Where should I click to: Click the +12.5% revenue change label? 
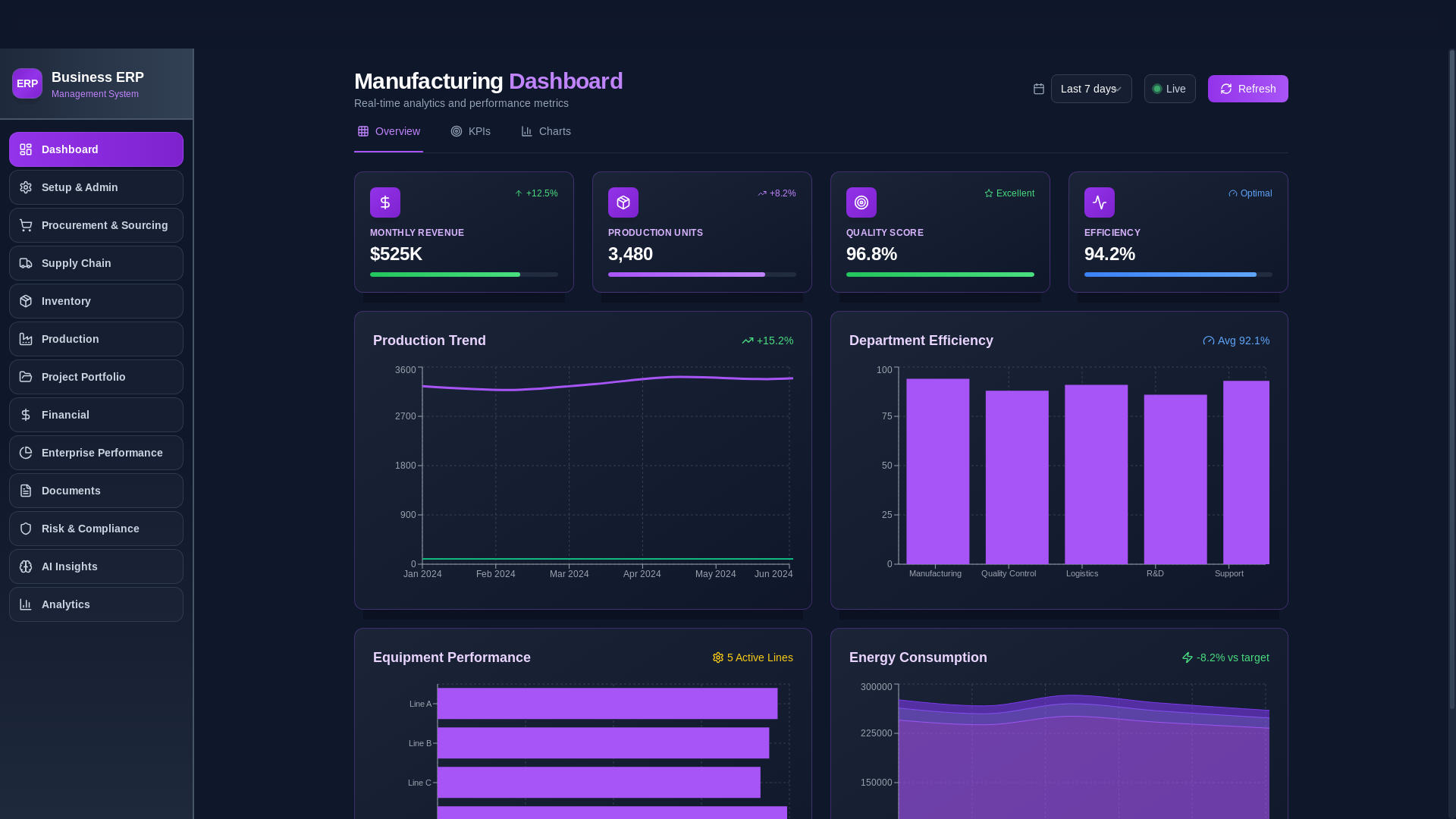tap(541, 193)
